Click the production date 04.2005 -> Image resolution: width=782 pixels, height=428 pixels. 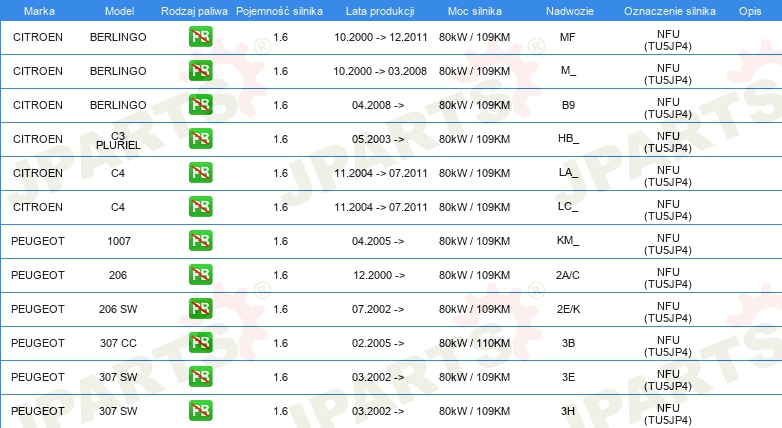point(378,241)
